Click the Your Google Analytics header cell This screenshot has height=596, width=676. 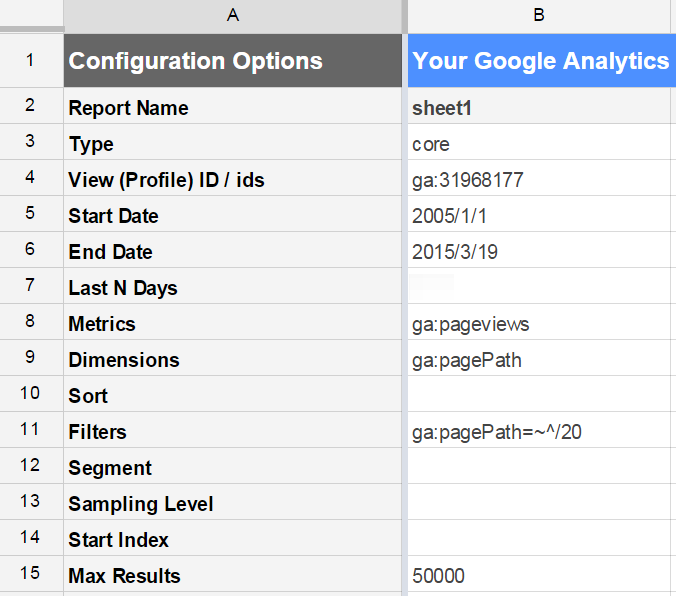[541, 61]
